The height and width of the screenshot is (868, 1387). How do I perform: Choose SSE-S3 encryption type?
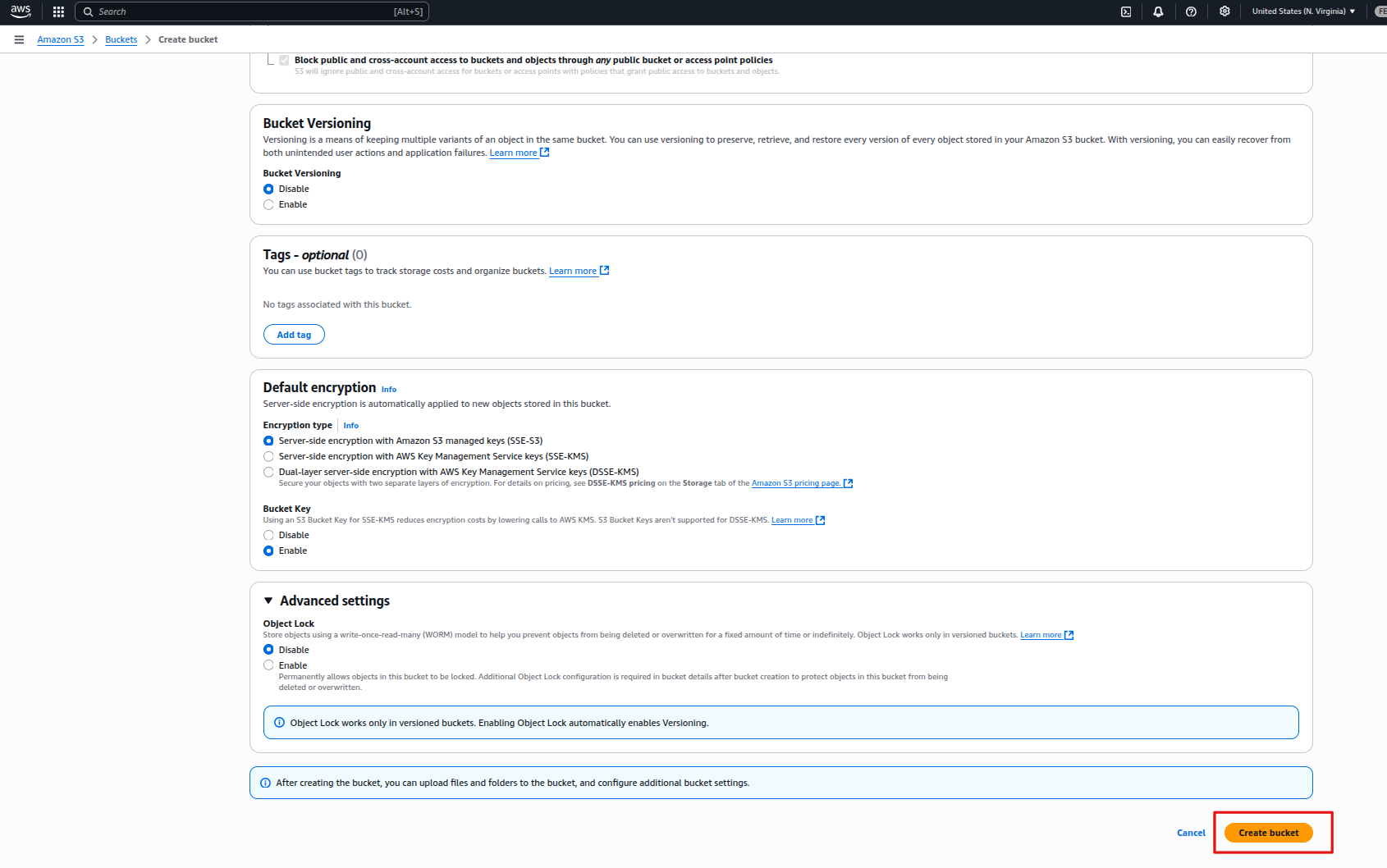268,441
